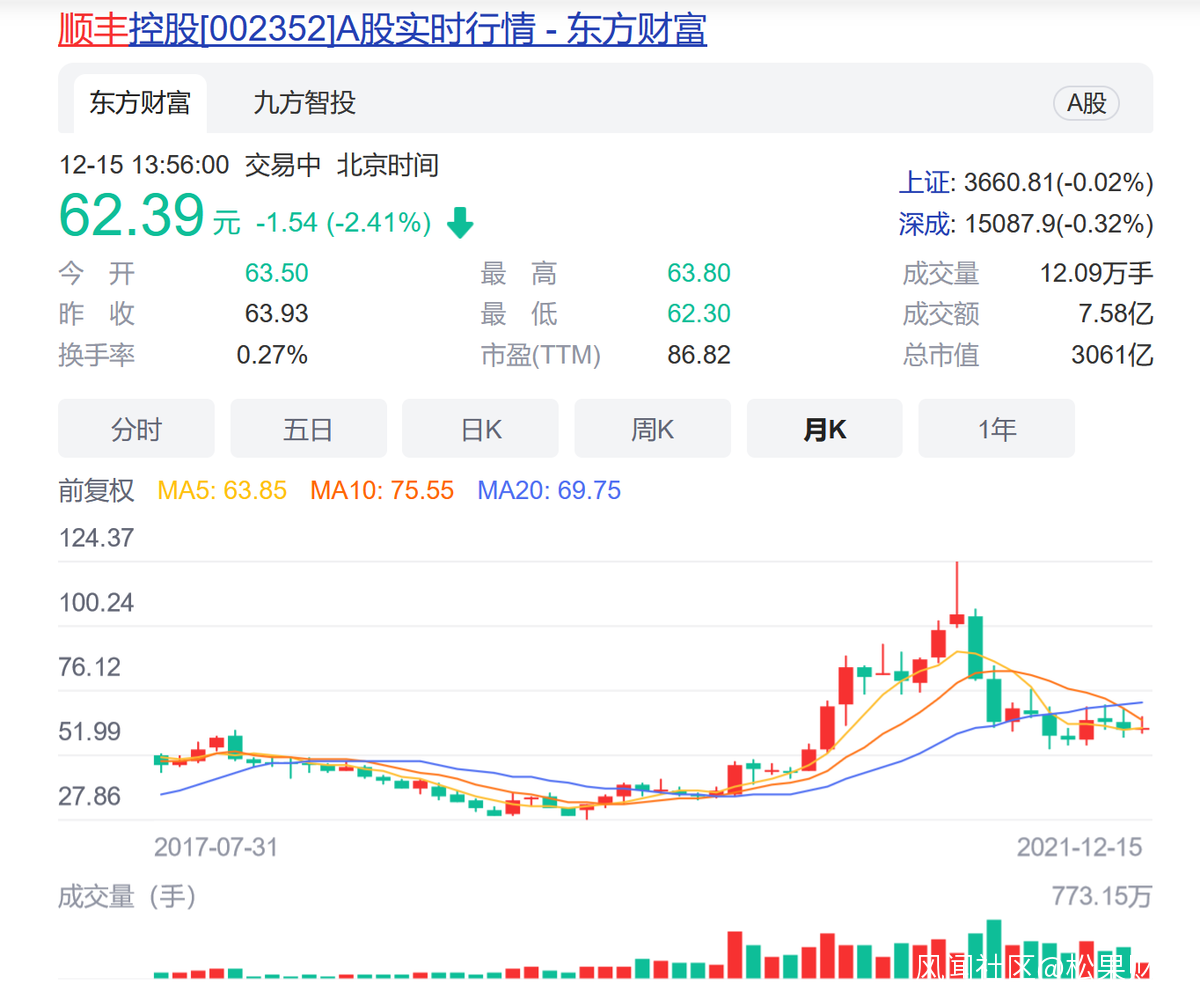Click the 124.37 axis label
The width and height of the screenshot is (1200, 999).
coord(96,538)
